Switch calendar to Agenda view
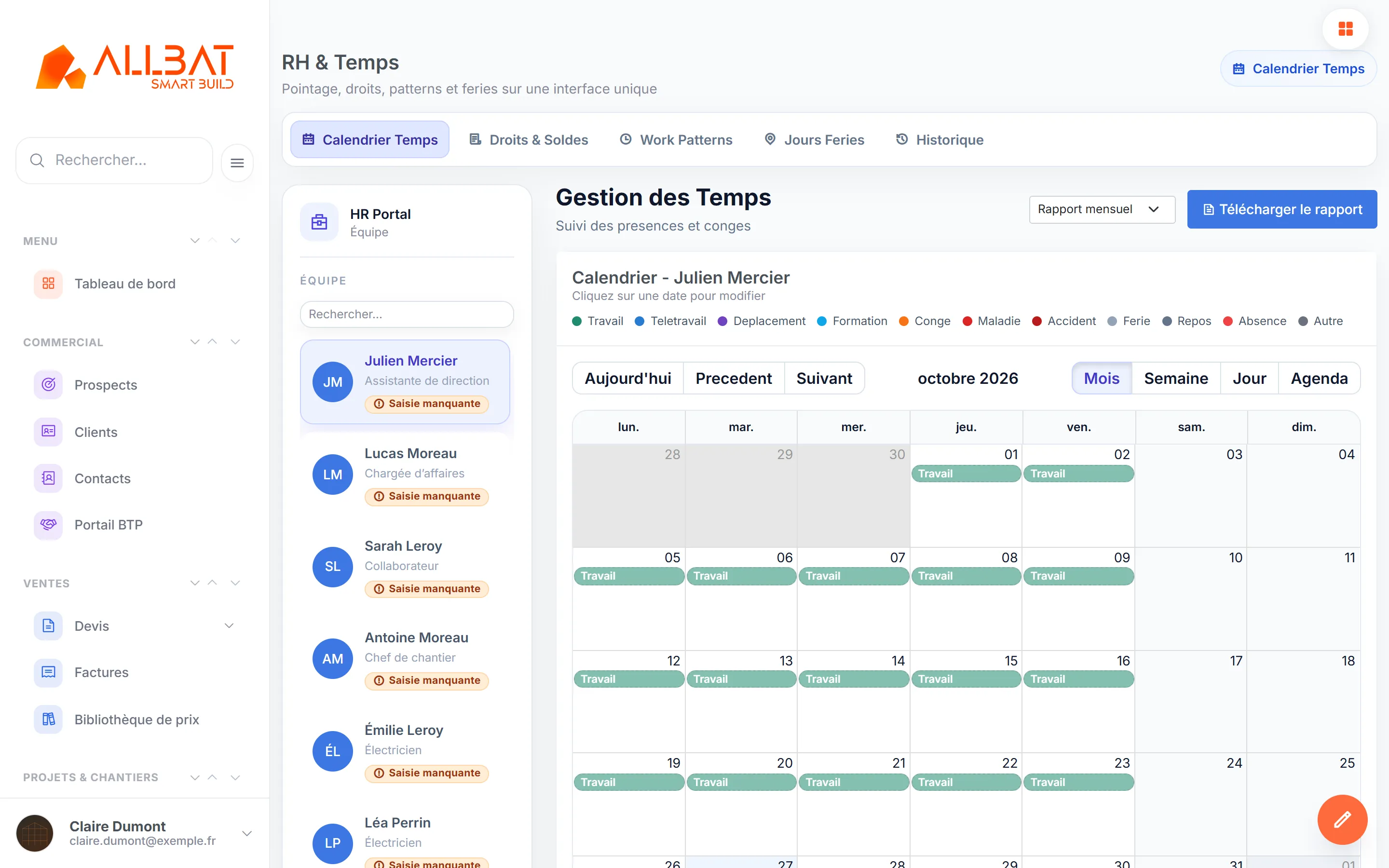Viewport: 1389px width, 868px height. 1319,379
